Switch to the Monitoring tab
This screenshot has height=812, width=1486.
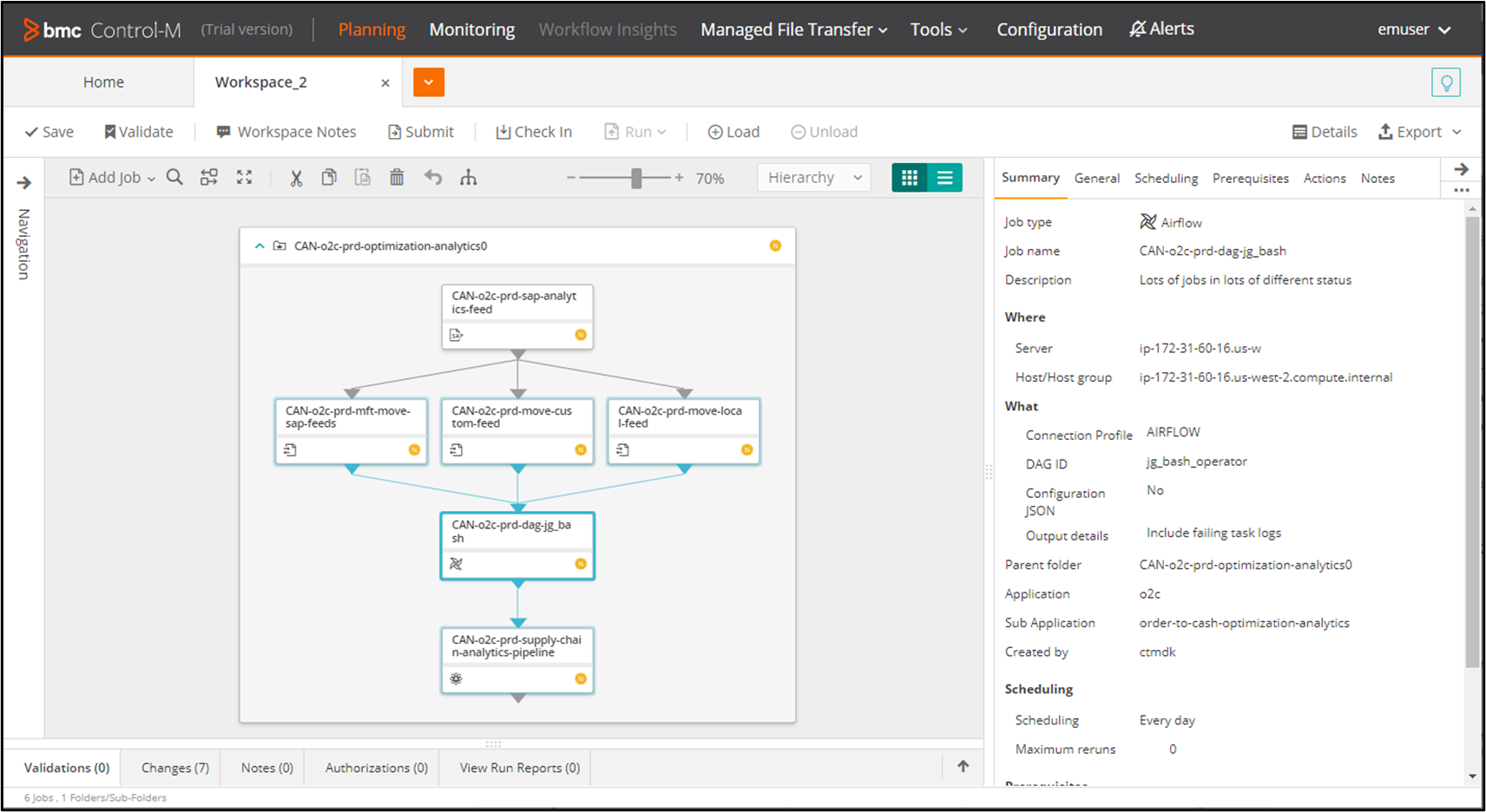471,29
